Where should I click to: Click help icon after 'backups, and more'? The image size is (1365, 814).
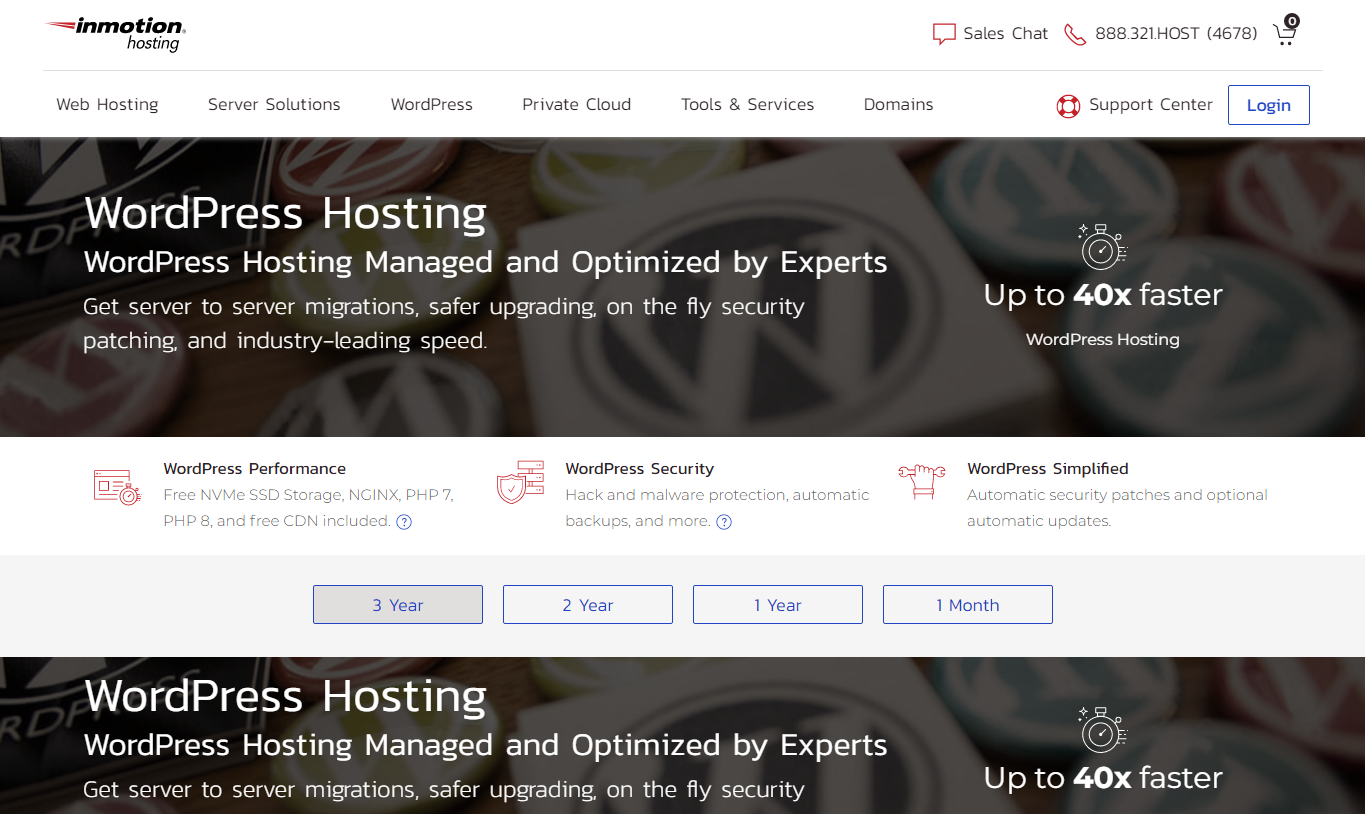[724, 522]
